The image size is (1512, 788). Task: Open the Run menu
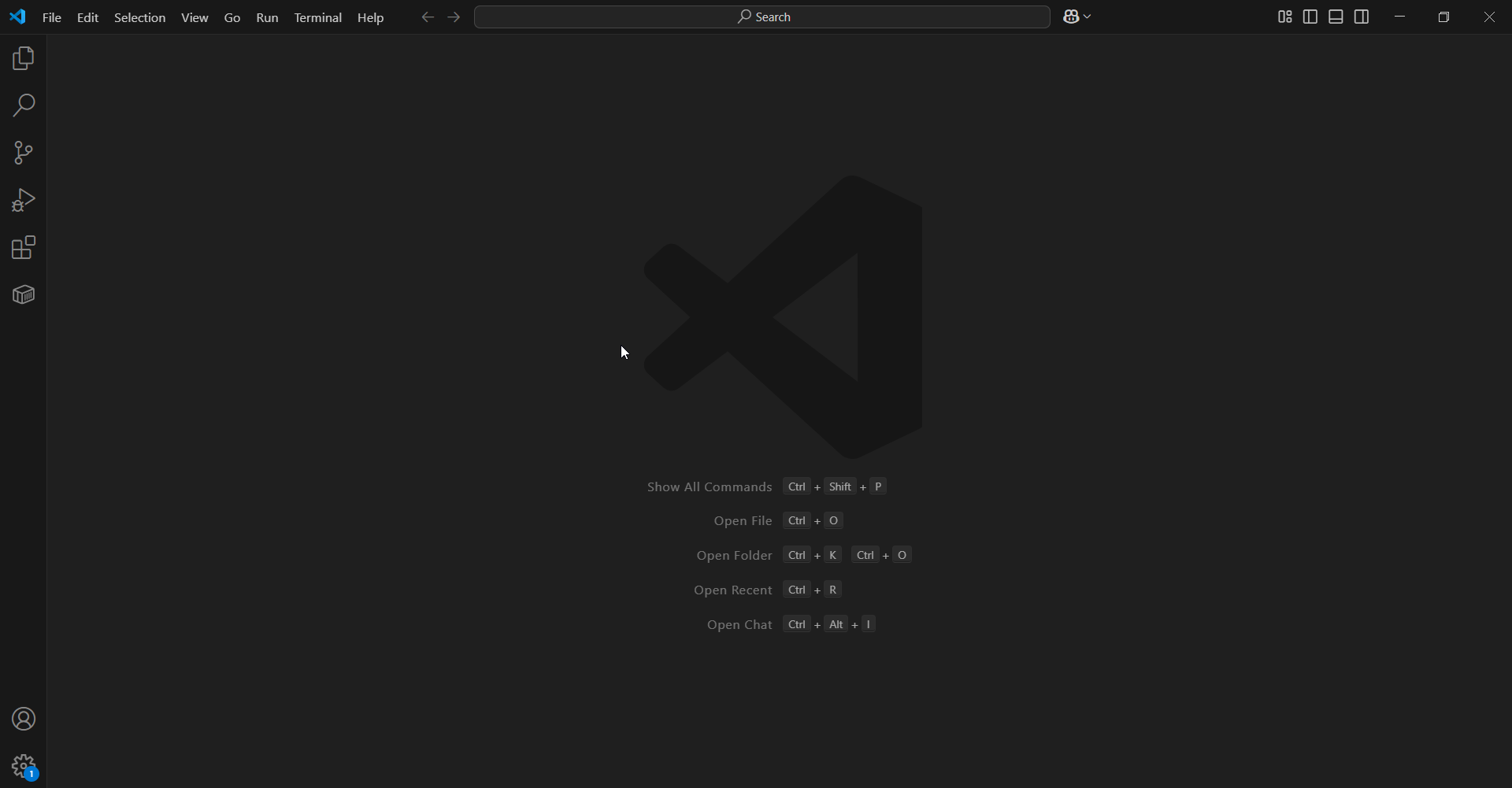(x=268, y=17)
